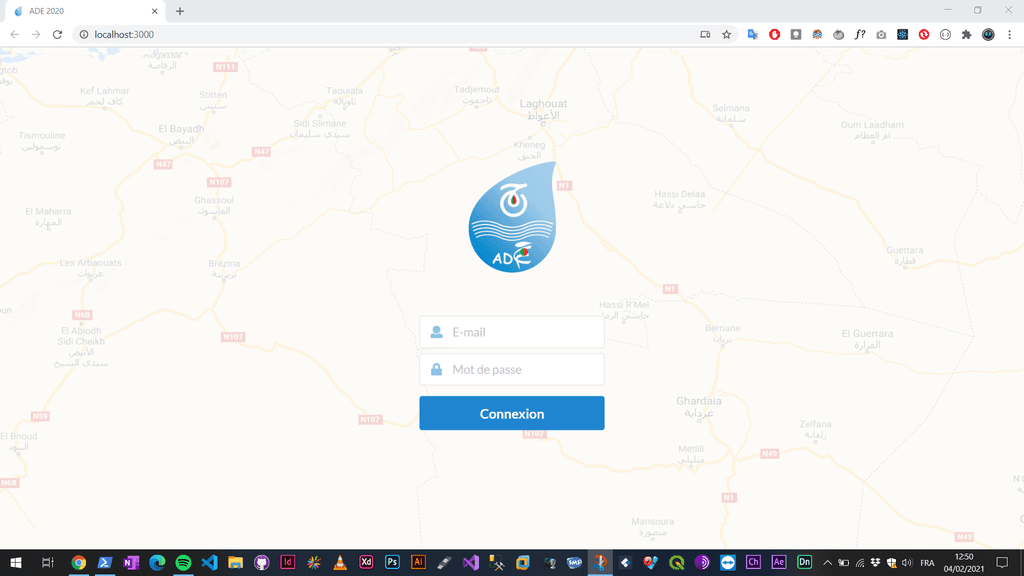Launch Microsoft Edge from the taskbar
Viewport: 1024px width, 576px height.
pyautogui.click(x=157, y=562)
